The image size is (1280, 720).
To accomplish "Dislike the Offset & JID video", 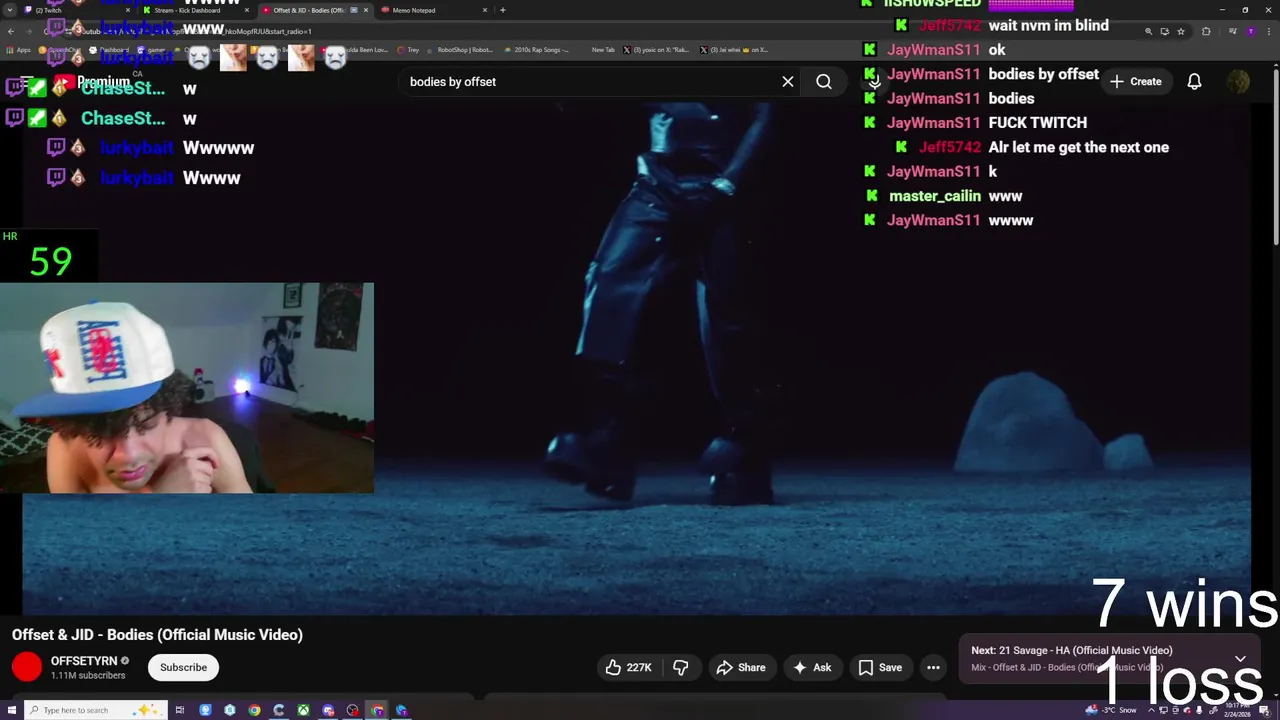I will pos(681,668).
